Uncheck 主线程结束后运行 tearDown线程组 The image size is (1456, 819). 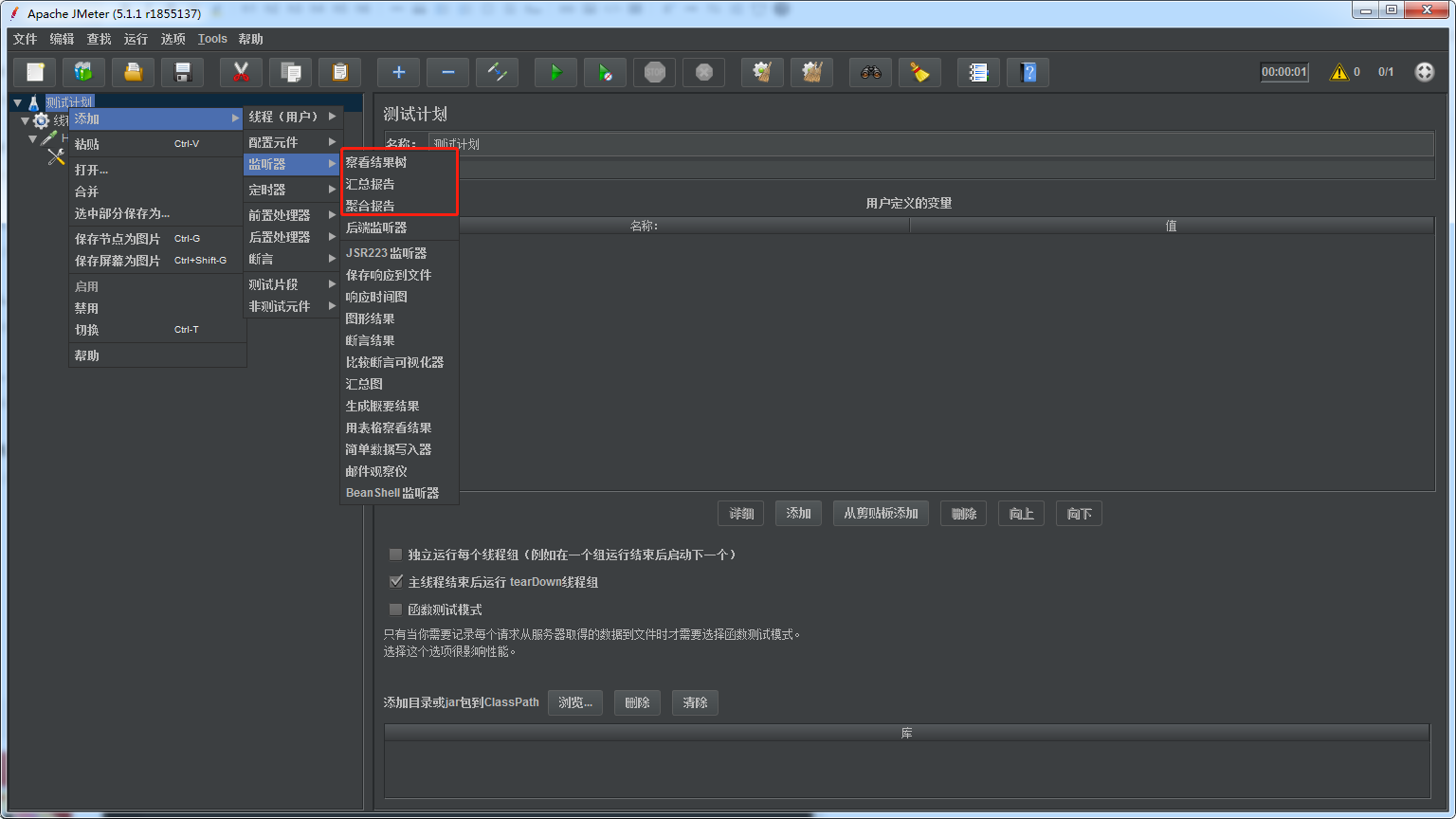(x=395, y=581)
